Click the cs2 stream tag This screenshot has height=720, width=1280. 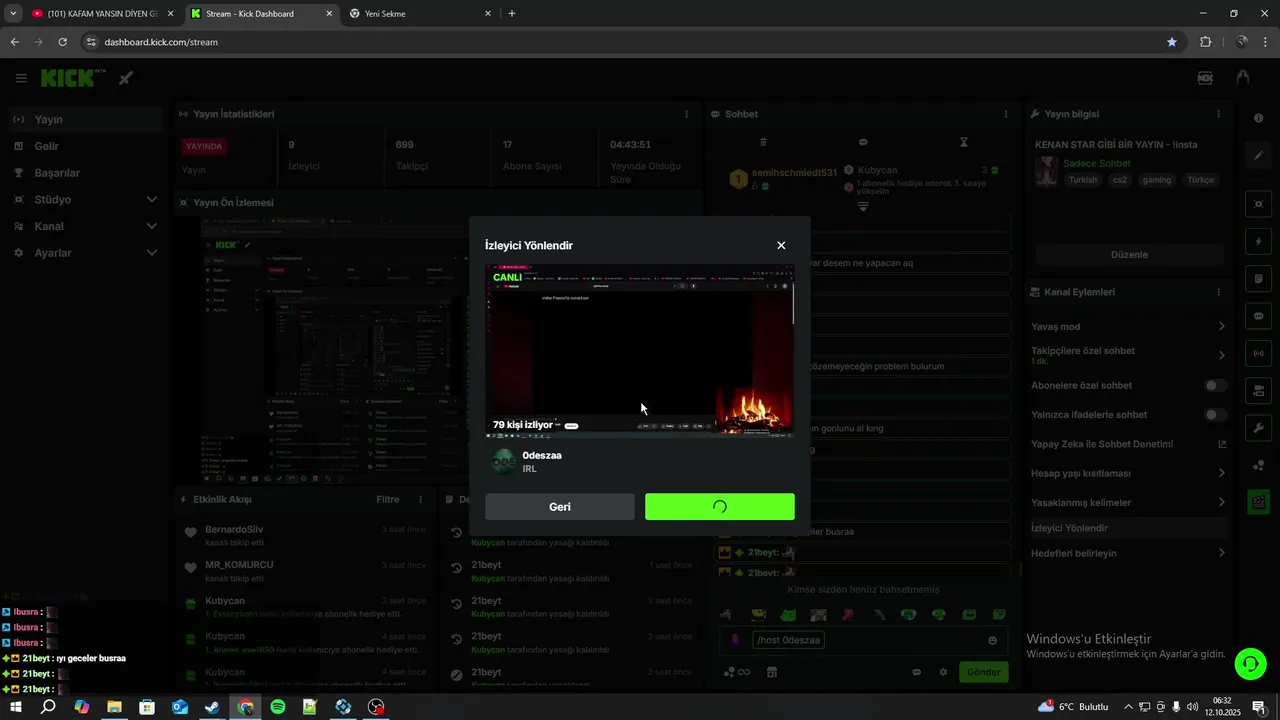tap(1120, 180)
